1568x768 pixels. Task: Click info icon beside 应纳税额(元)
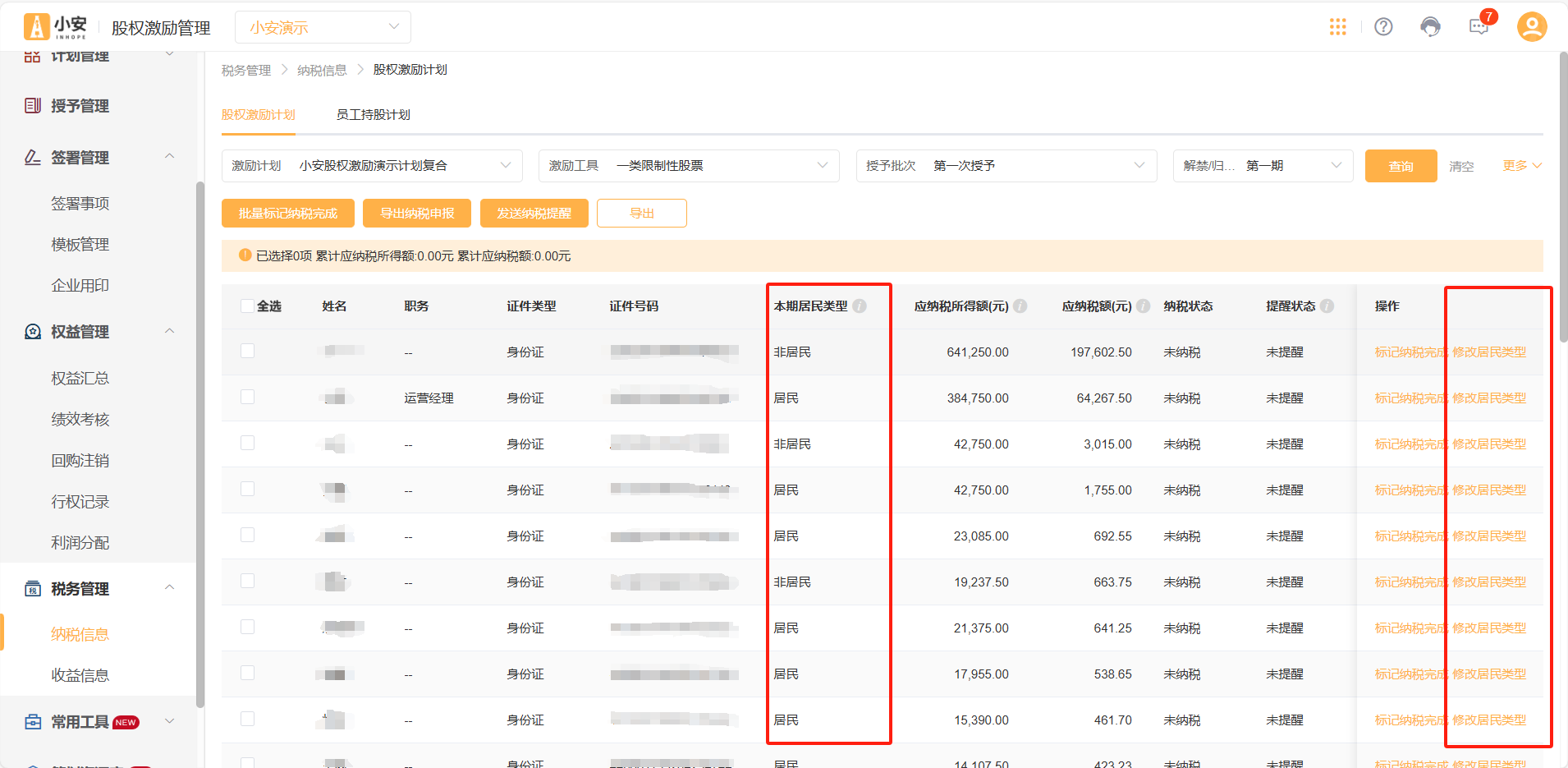pyautogui.click(x=1144, y=306)
